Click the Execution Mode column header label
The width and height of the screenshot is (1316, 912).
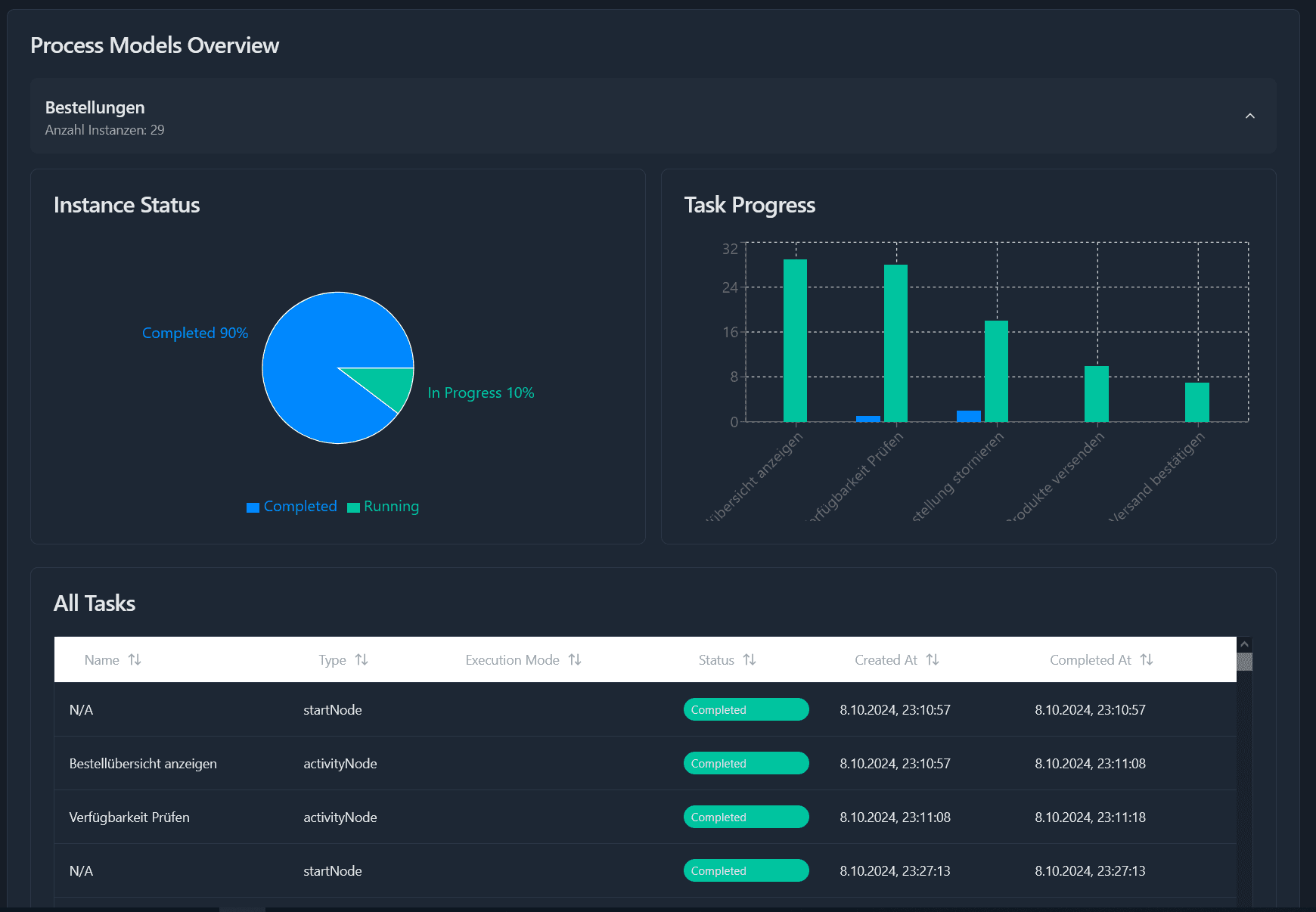[512, 660]
